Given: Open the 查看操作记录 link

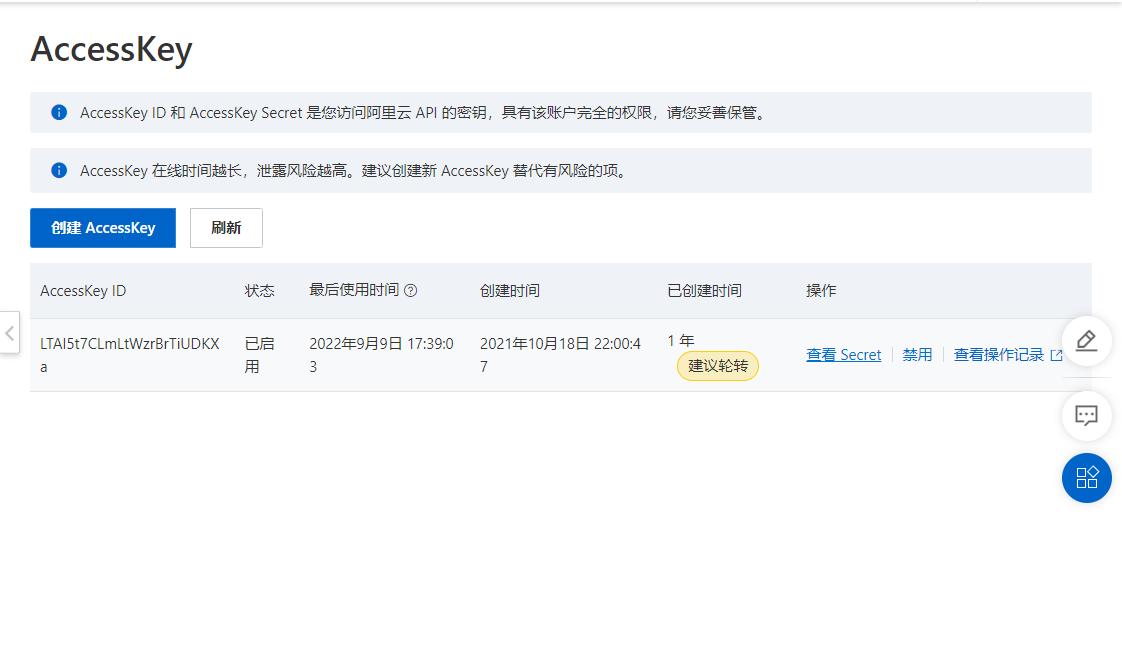Looking at the screenshot, I should pos(998,355).
